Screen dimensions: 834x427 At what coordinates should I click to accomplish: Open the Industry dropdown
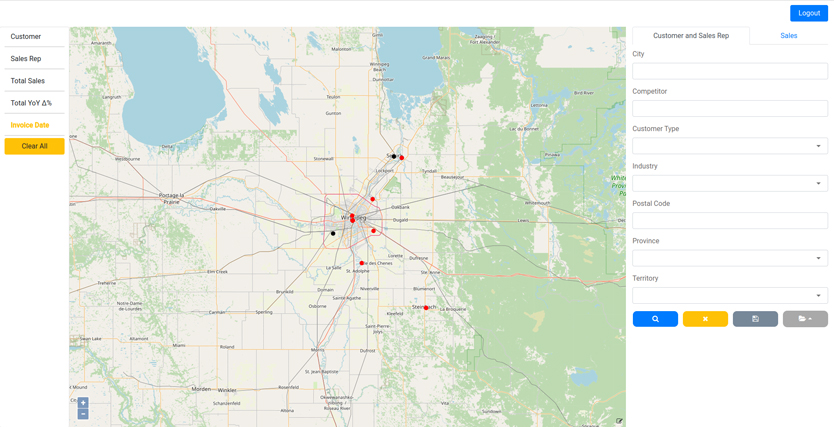click(x=730, y=183)
